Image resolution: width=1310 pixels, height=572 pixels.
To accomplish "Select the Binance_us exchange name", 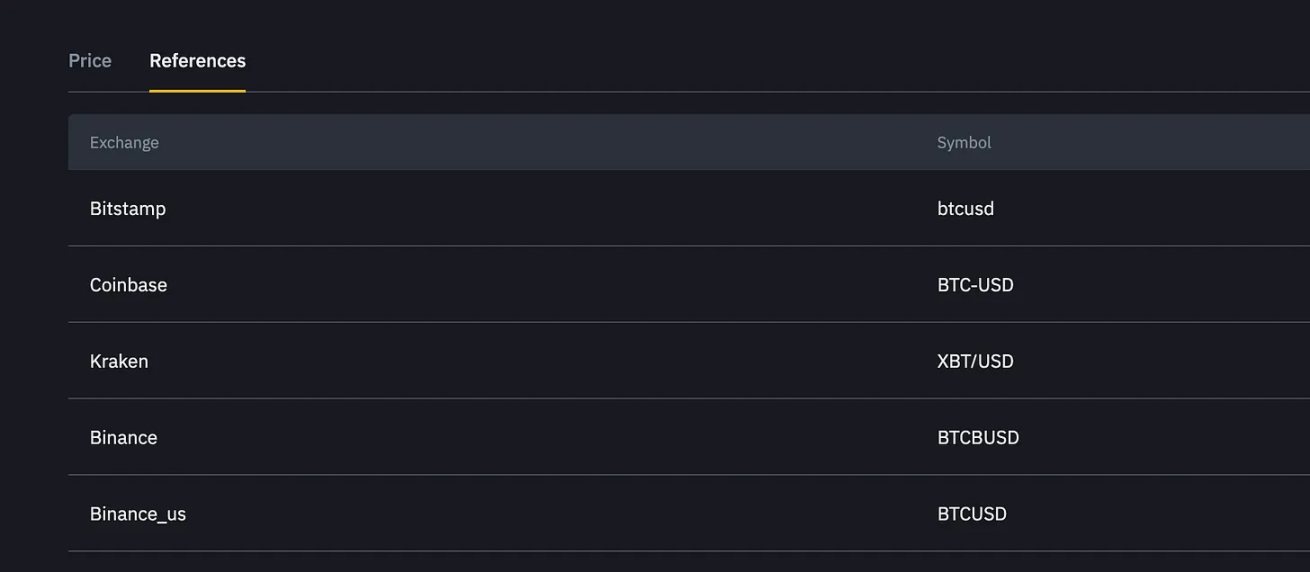I will click(x=138, y=514).
